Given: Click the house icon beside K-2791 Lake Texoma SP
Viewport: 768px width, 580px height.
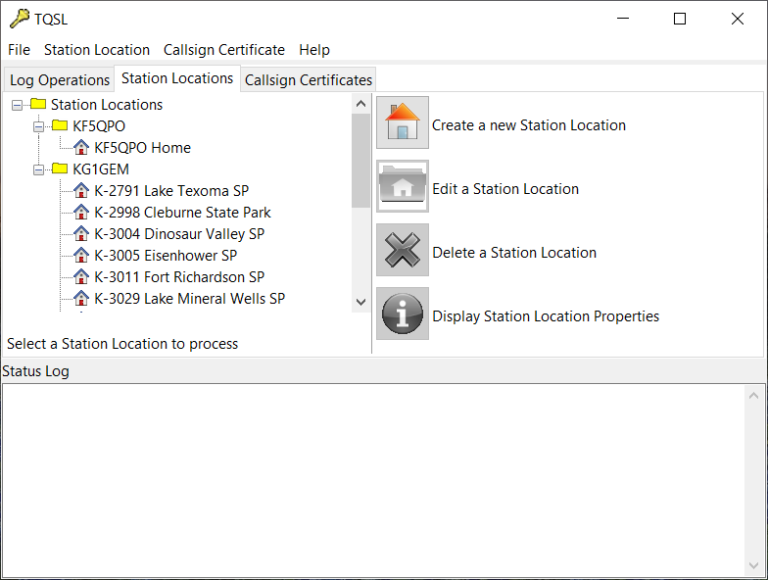Looking at the screenshot, I should 81,190.
